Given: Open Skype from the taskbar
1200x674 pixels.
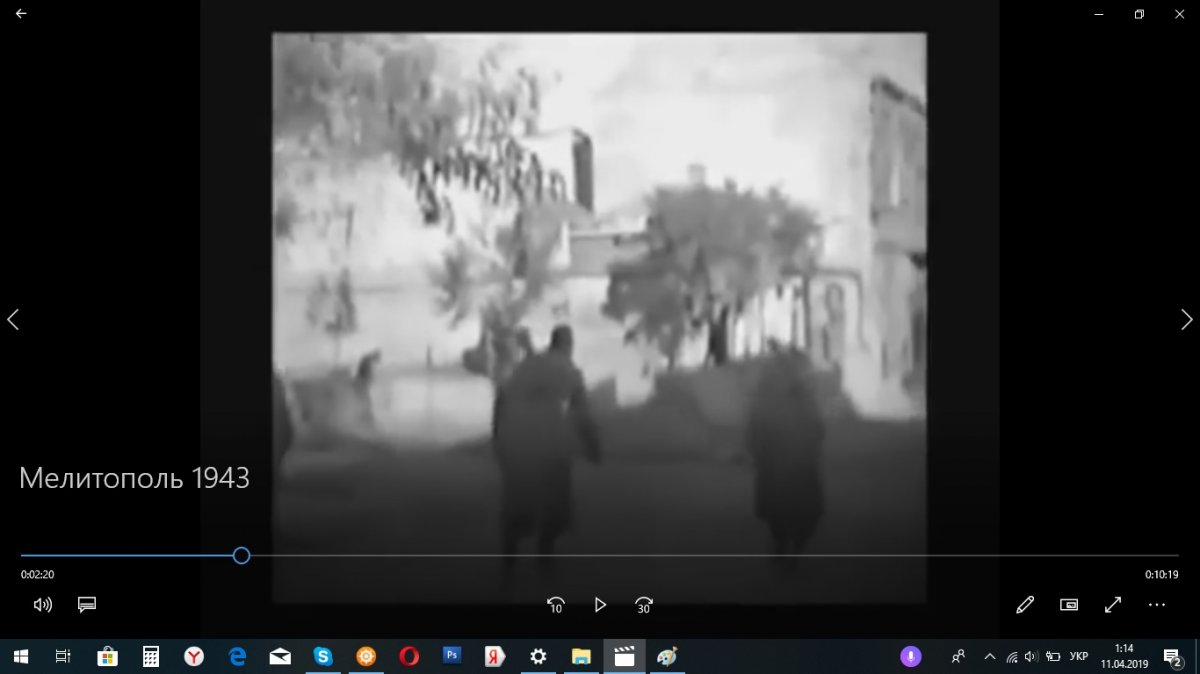Looking at the screenshot, I should tap(323, 656).
